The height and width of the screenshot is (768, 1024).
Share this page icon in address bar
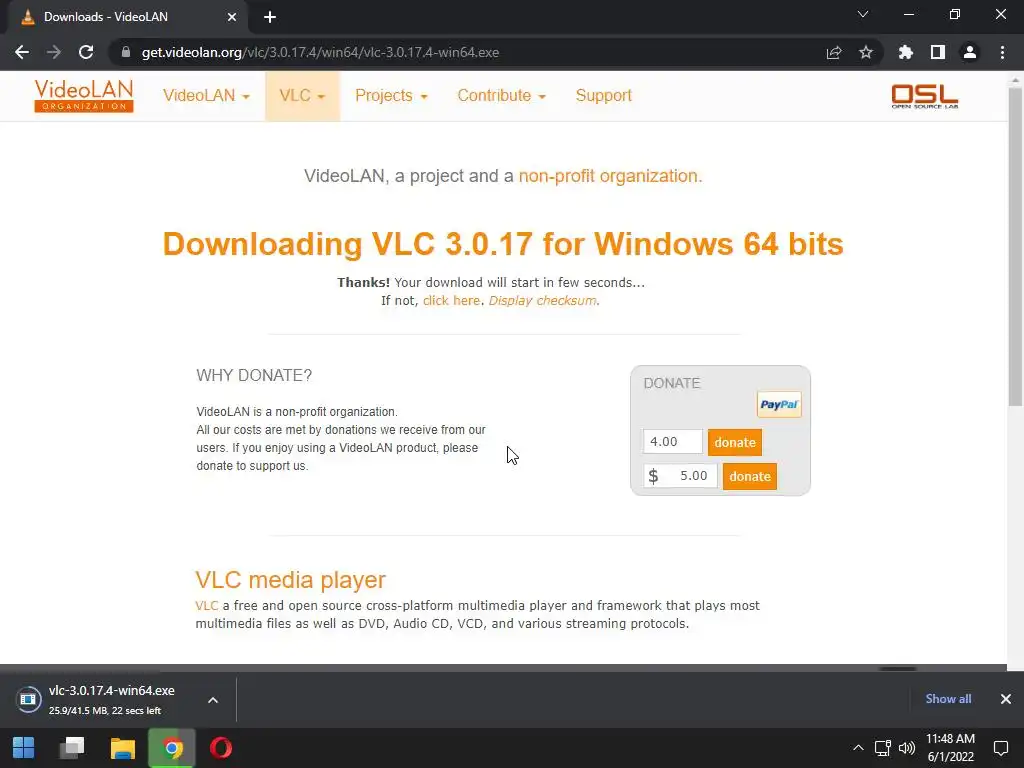pos(834,52)
